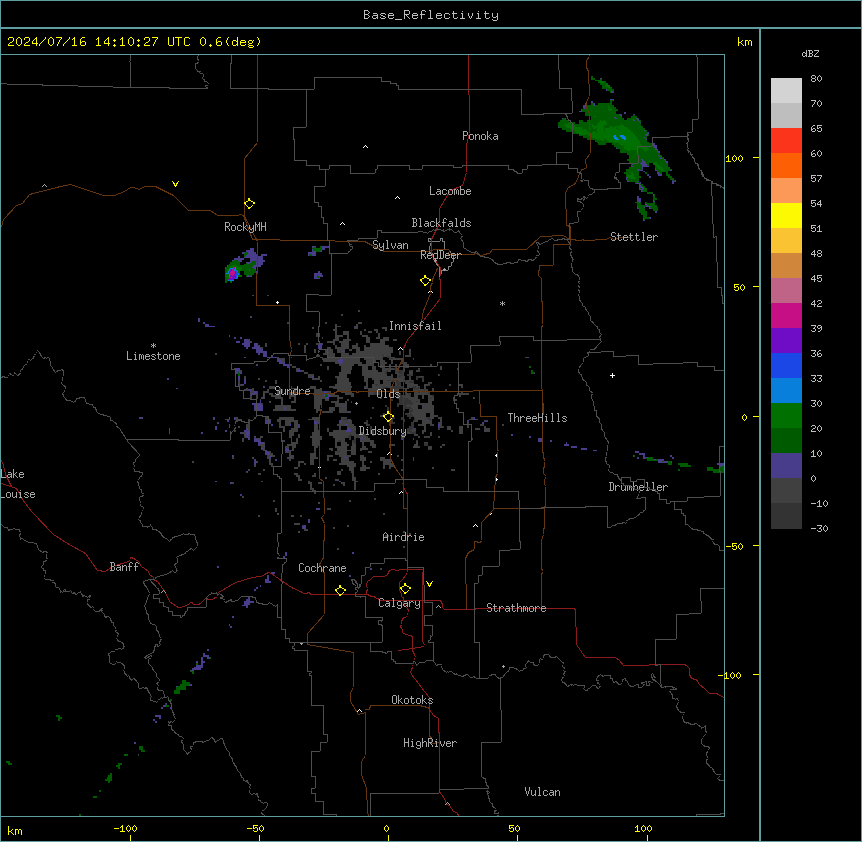
Task: Click the Airdrie city label
Action: [404, 537]
